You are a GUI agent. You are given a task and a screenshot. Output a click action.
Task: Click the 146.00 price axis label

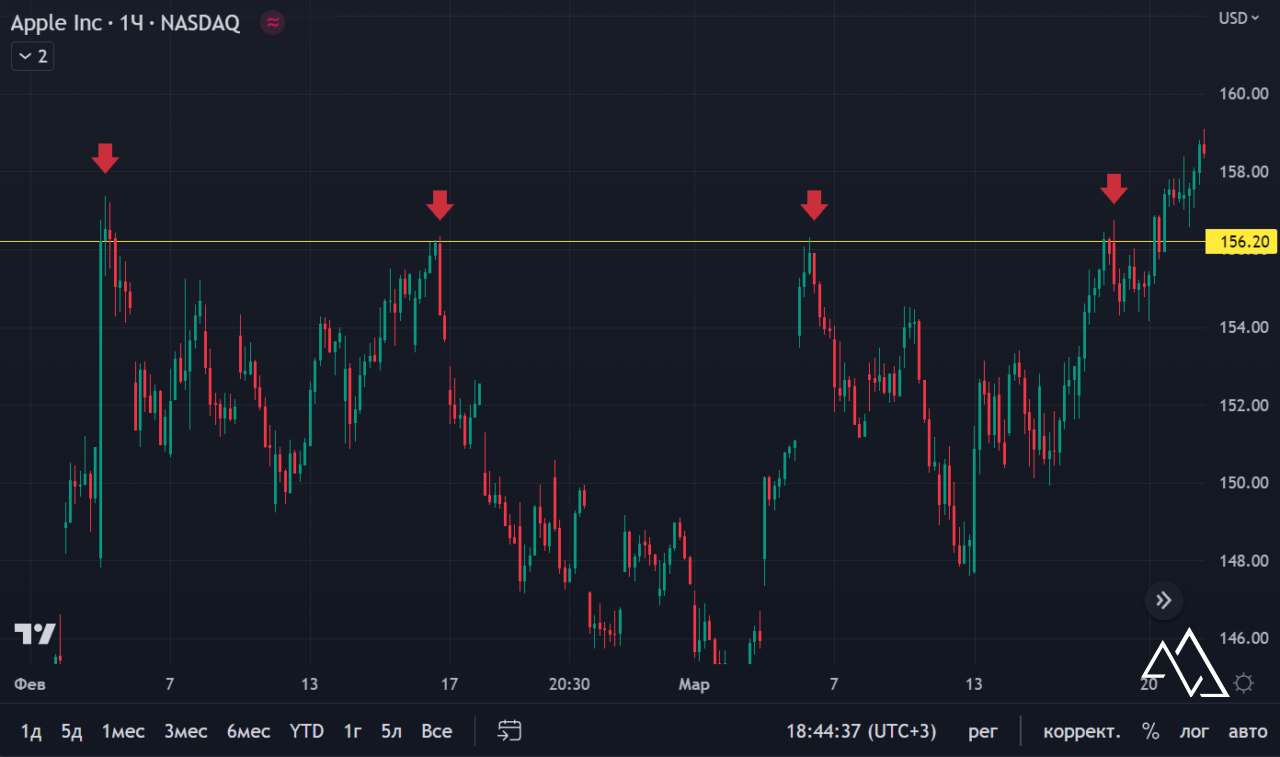pos(1245,638)
